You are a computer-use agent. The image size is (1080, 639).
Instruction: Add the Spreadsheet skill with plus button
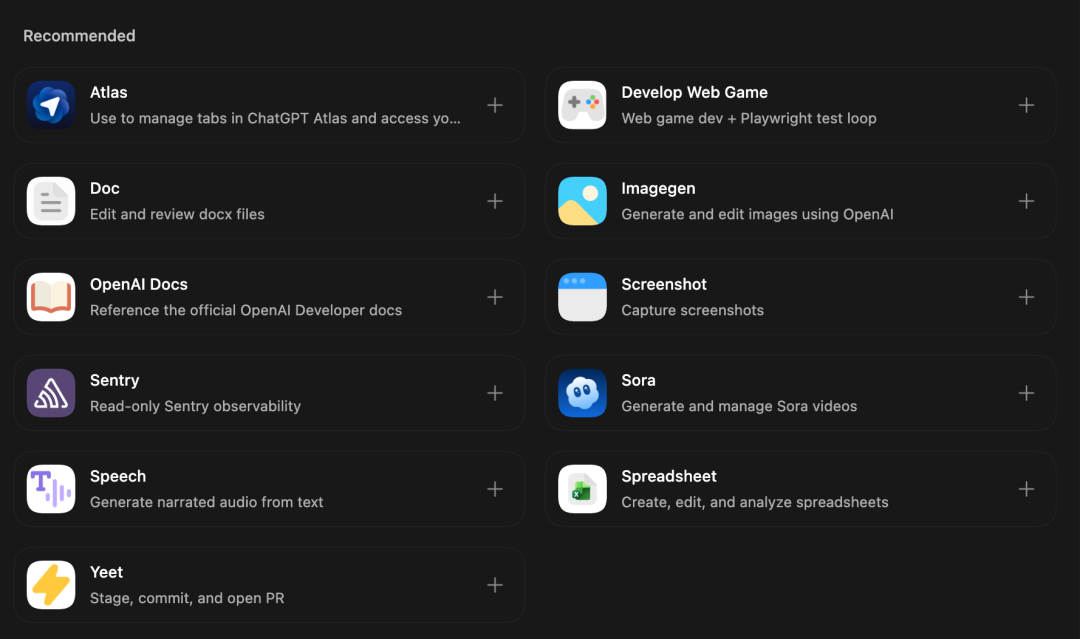point(1026,489)
